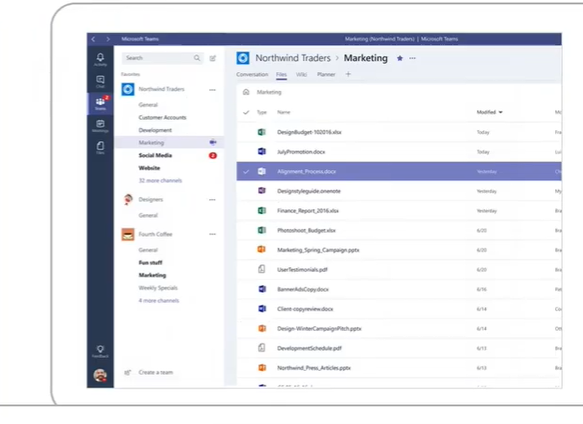Open the Files icon in sidebar
This screenshot has height=424, width=583.
[100, 147]
